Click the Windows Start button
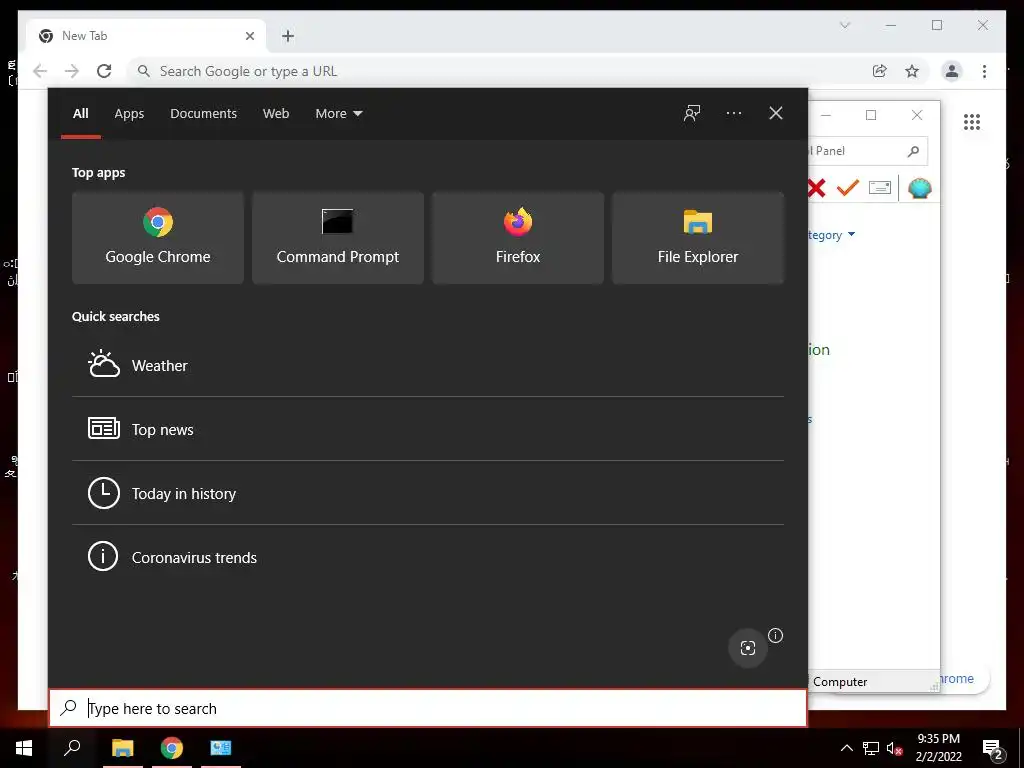 click(x=24, y=748)
